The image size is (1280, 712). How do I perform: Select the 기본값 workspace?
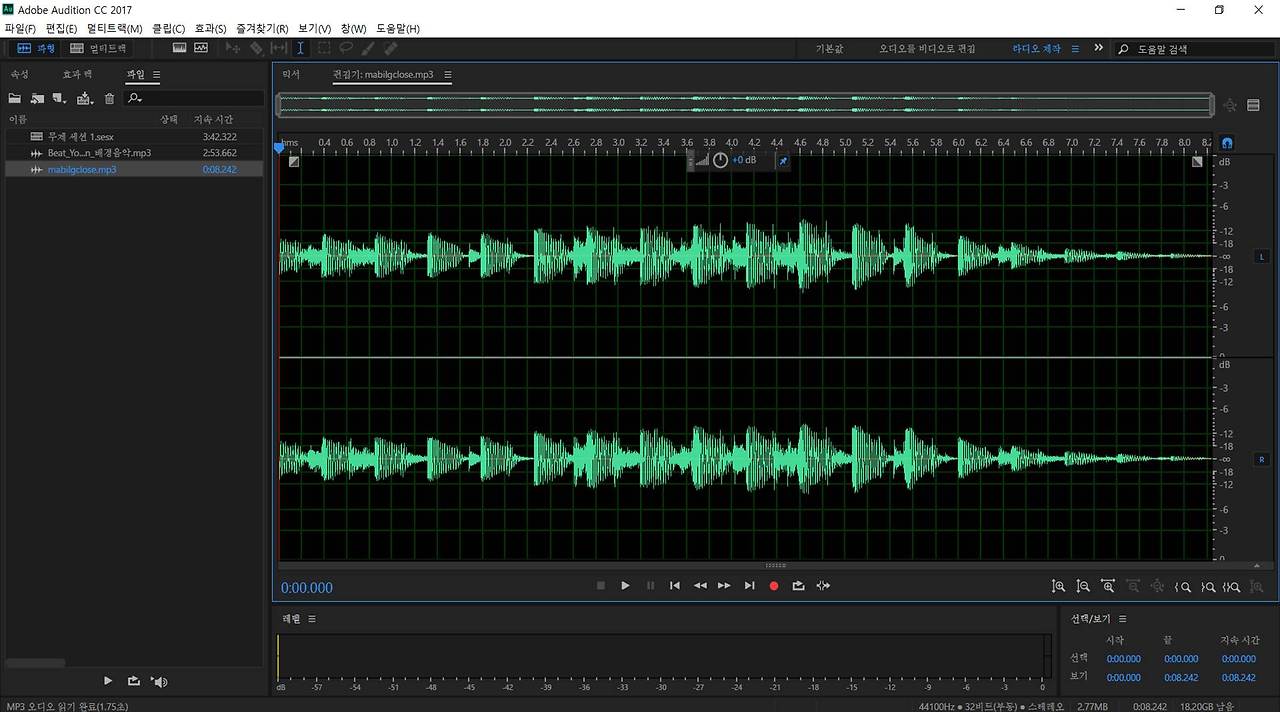[x=830, y=48]
